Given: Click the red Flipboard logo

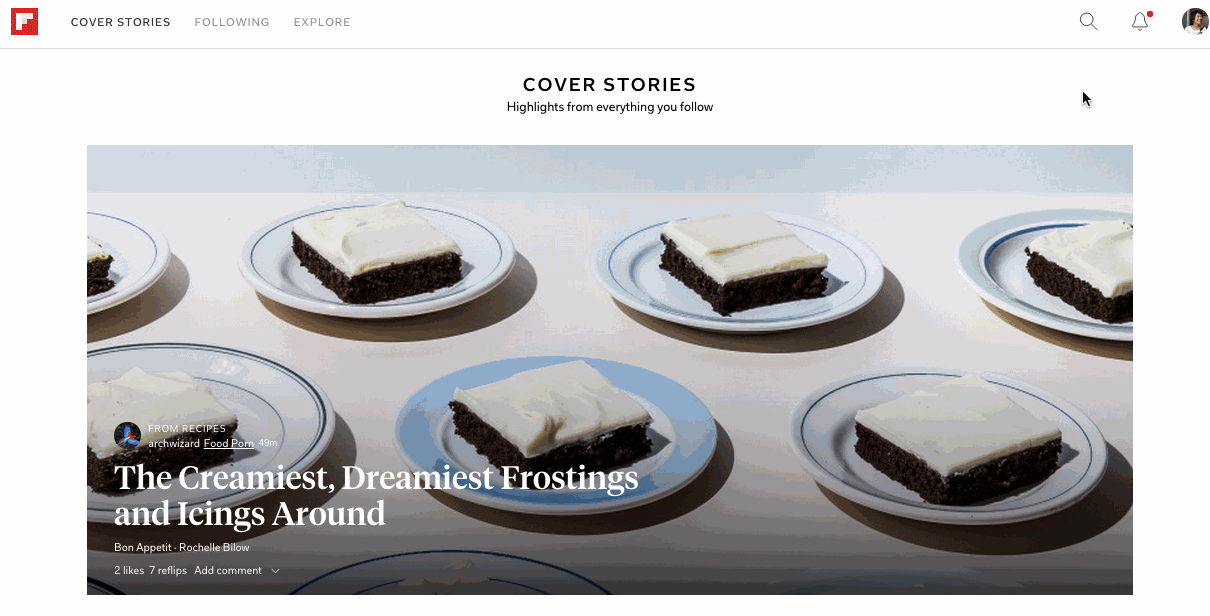Looking at the screenshot, I should (24, 22).
